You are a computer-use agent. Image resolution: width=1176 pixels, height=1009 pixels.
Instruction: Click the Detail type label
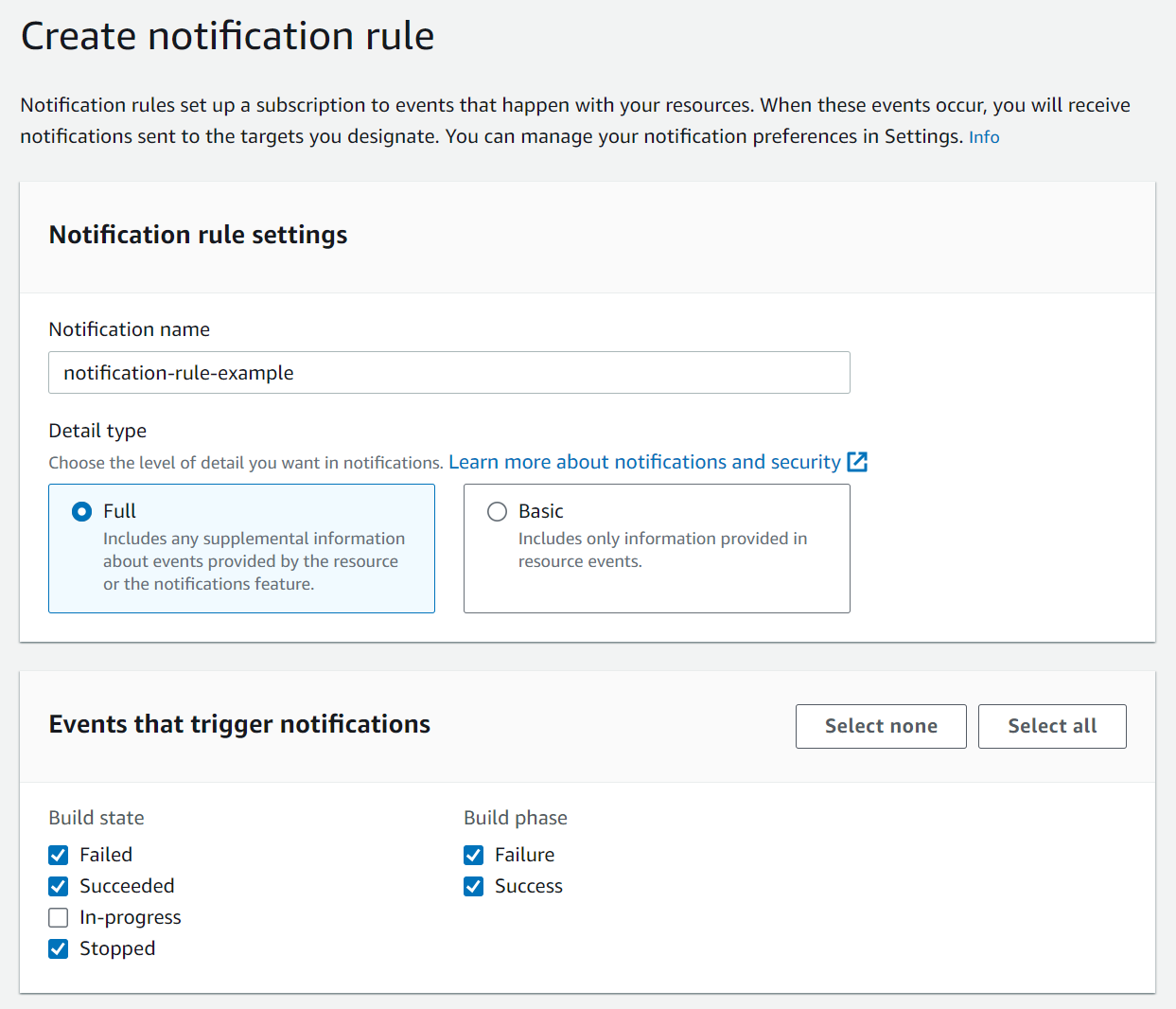point(97,431)
